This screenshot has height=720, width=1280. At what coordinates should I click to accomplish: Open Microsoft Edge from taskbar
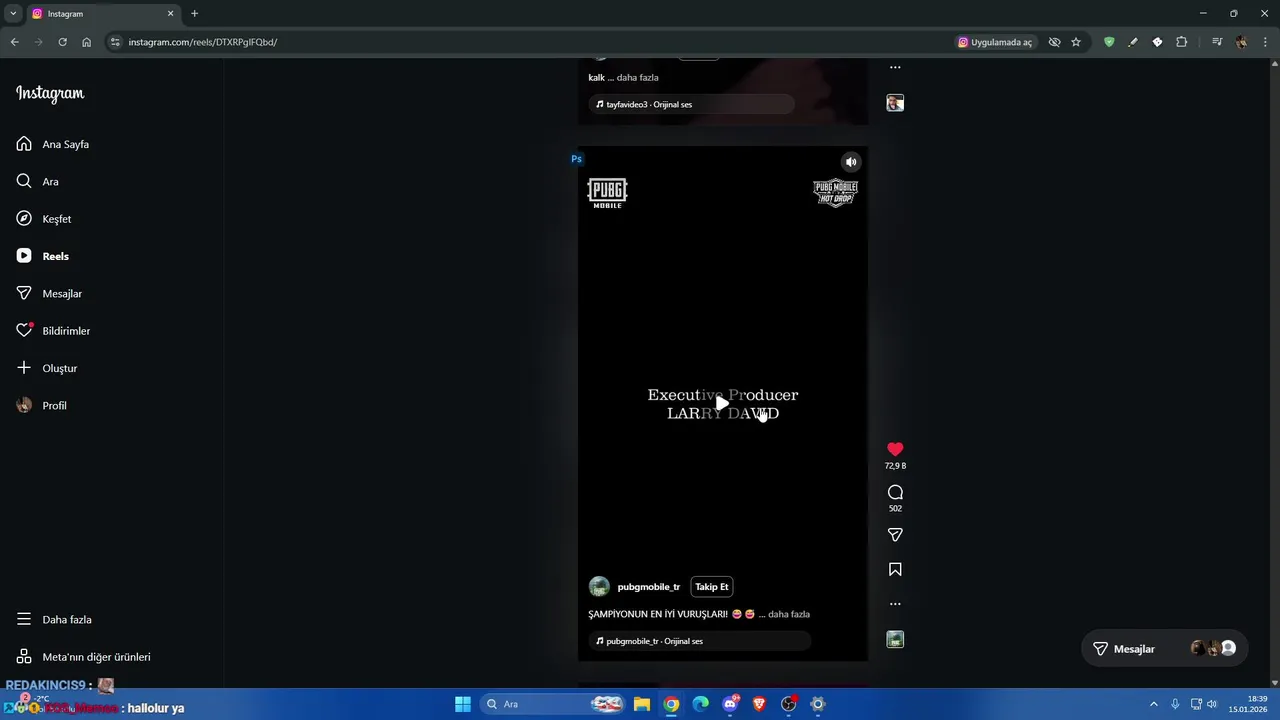point(701,704)
